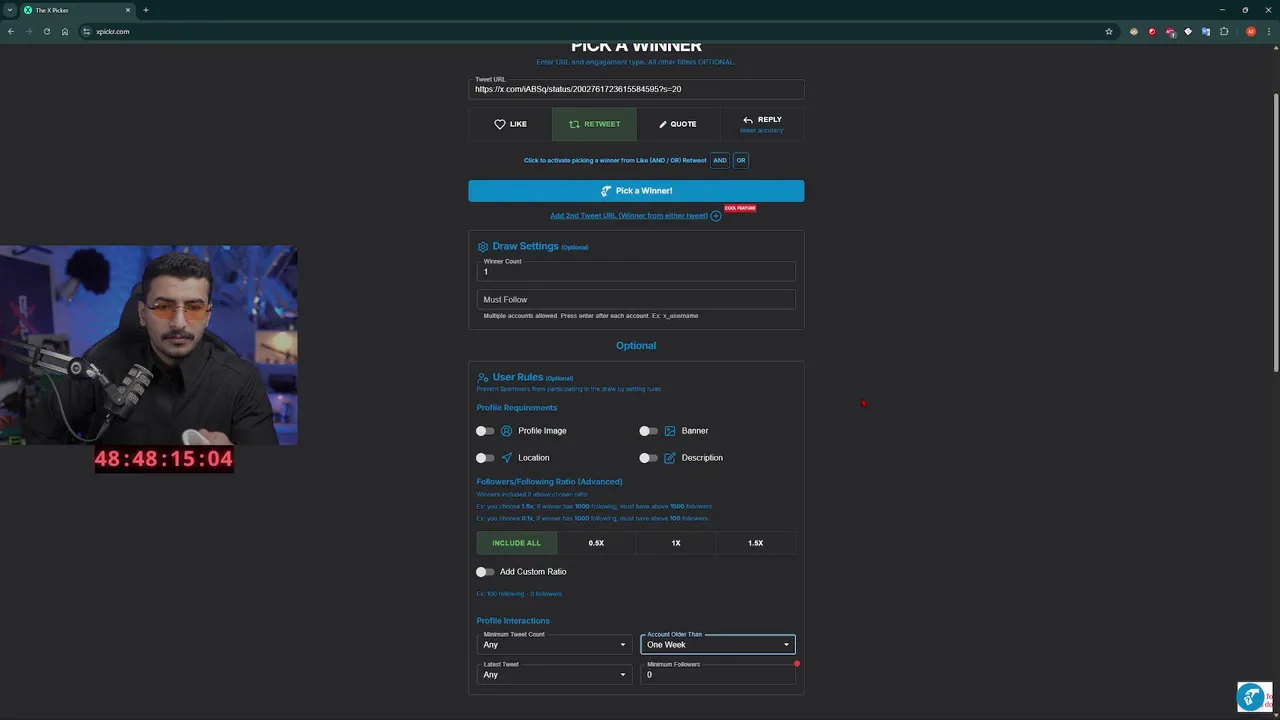
Task: Select the Quote engagement type
Action: pyautogui.click(x=678, y=124)
